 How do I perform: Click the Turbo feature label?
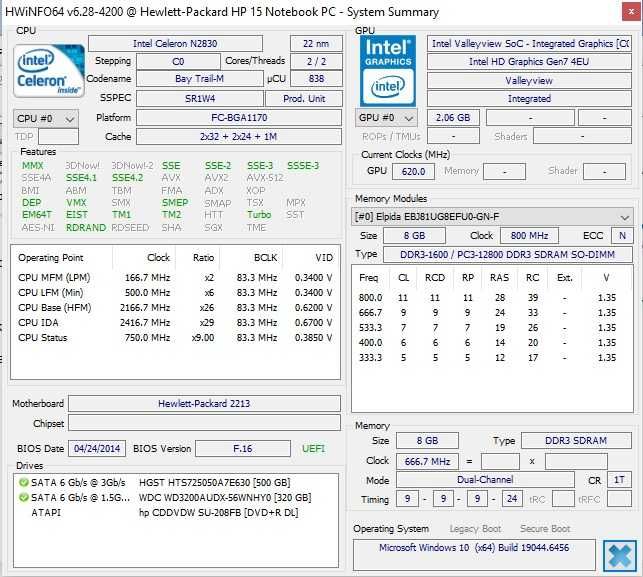(259, 215)
